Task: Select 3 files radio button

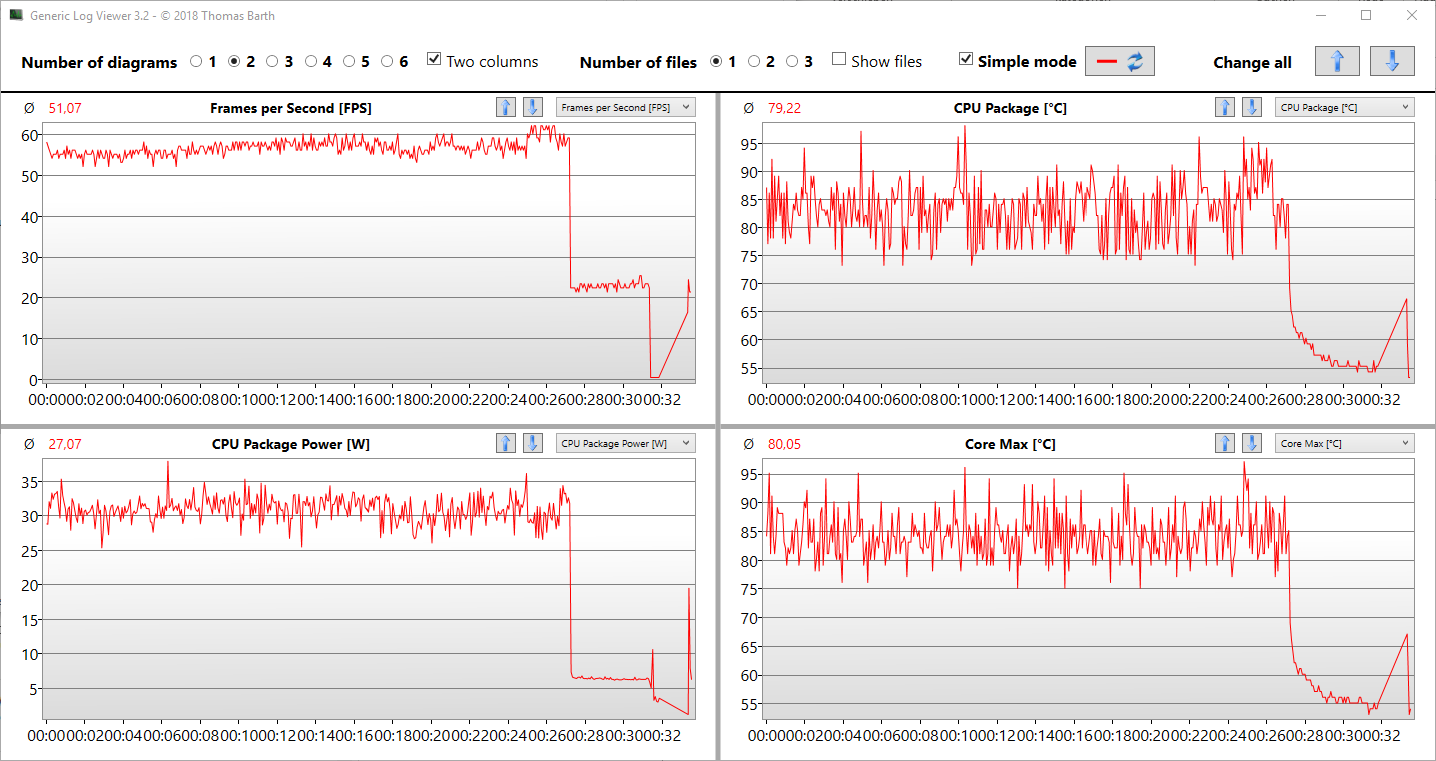Action: pos(792,62)
